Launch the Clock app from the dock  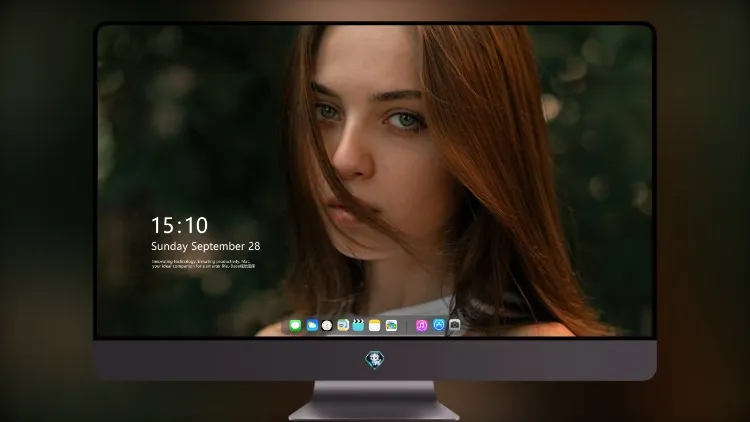(327, 325)
